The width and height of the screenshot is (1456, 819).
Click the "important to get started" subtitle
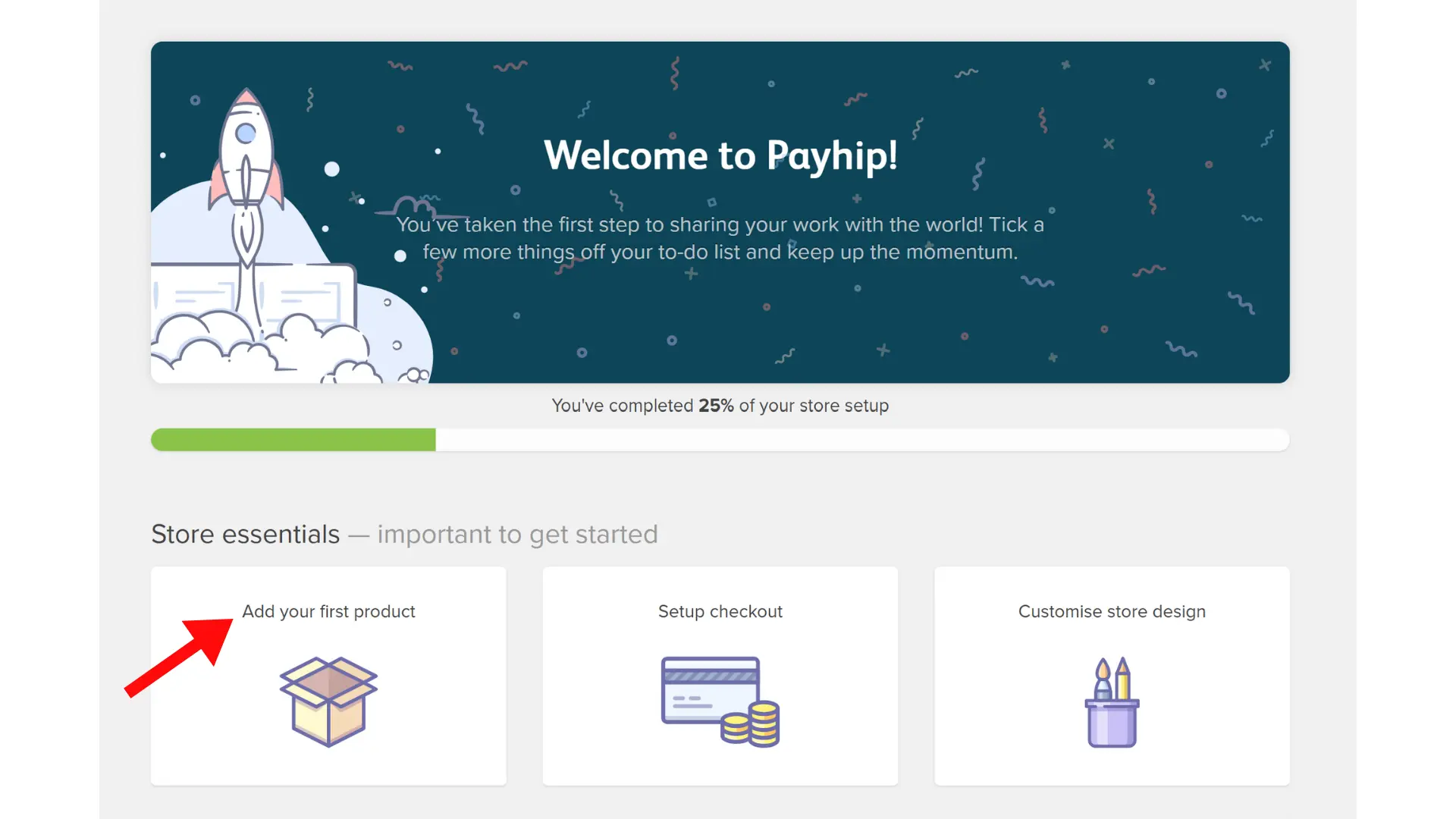click(517, 535)
